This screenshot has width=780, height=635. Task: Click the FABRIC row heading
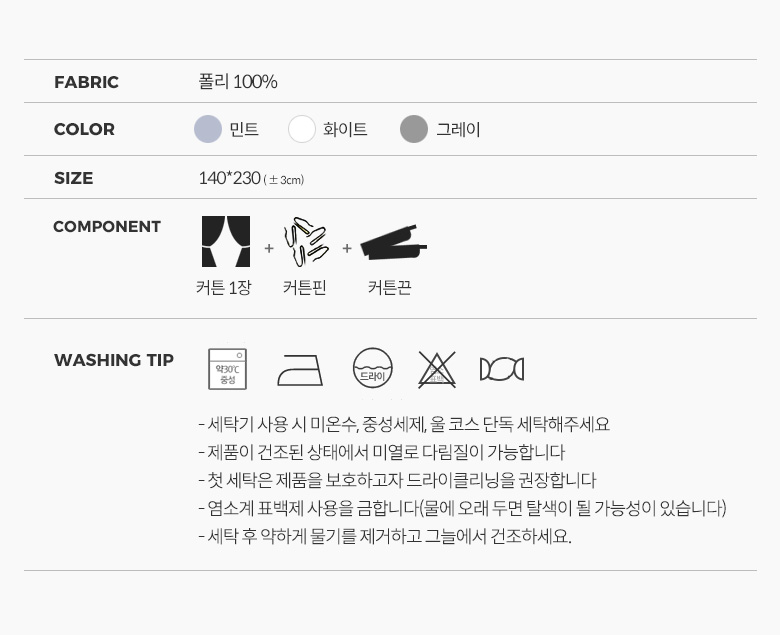(x=87, y=82)
